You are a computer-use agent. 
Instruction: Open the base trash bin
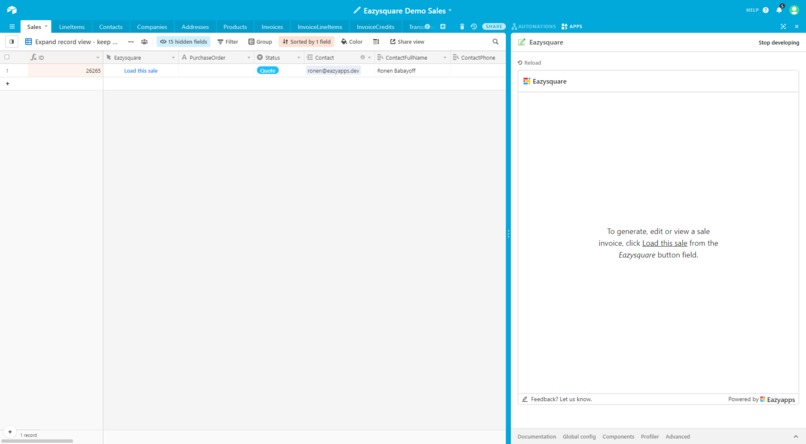click(x=462, y=26)
